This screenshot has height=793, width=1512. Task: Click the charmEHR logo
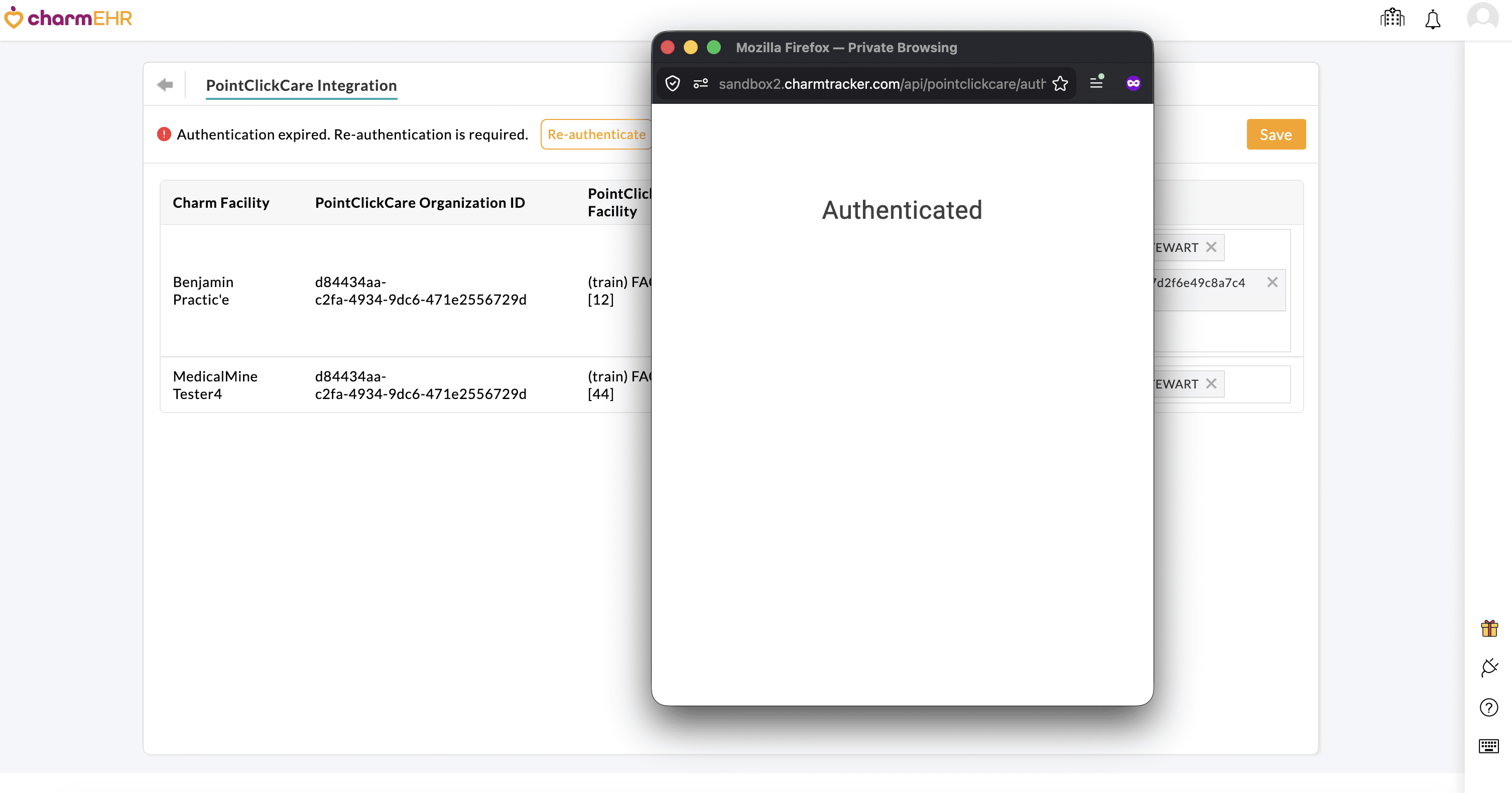point(68,18)
